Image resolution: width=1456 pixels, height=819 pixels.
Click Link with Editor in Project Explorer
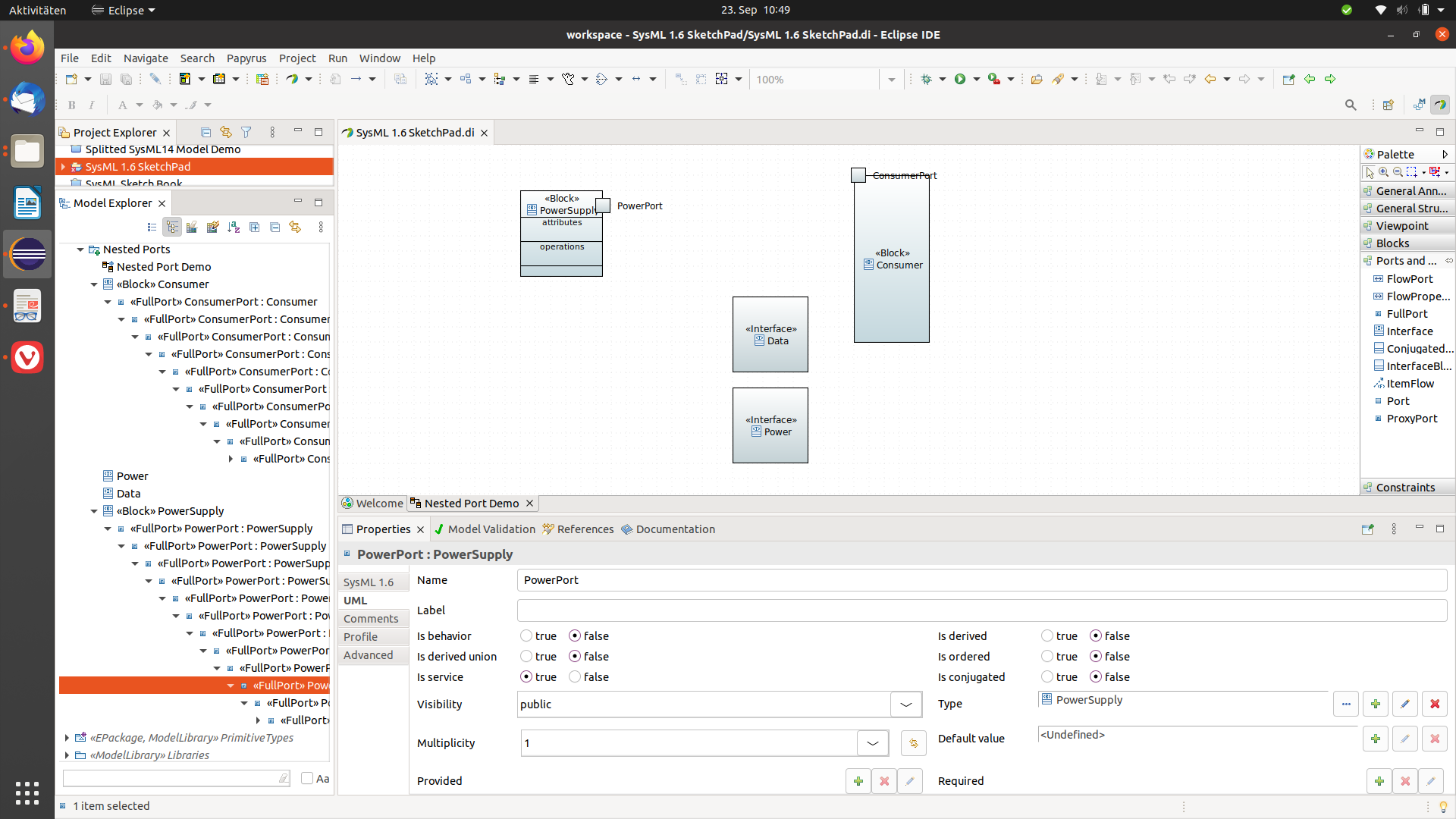[225, 132]
